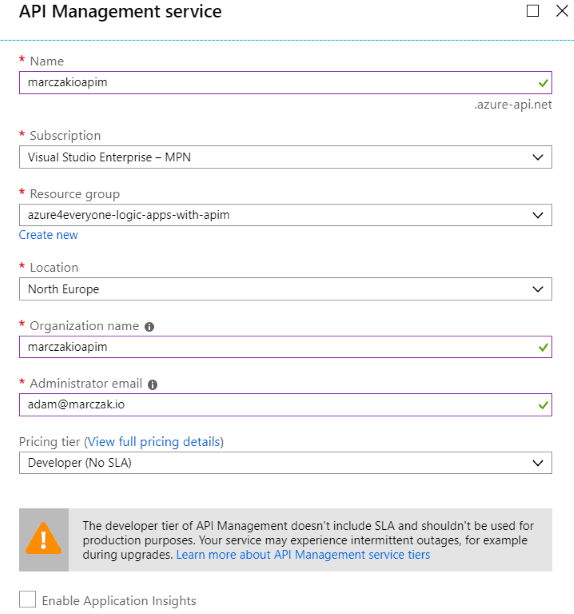Open the Subscription dropdown
The width and height of the screenshot is (574, 614).
click(285, 157)
